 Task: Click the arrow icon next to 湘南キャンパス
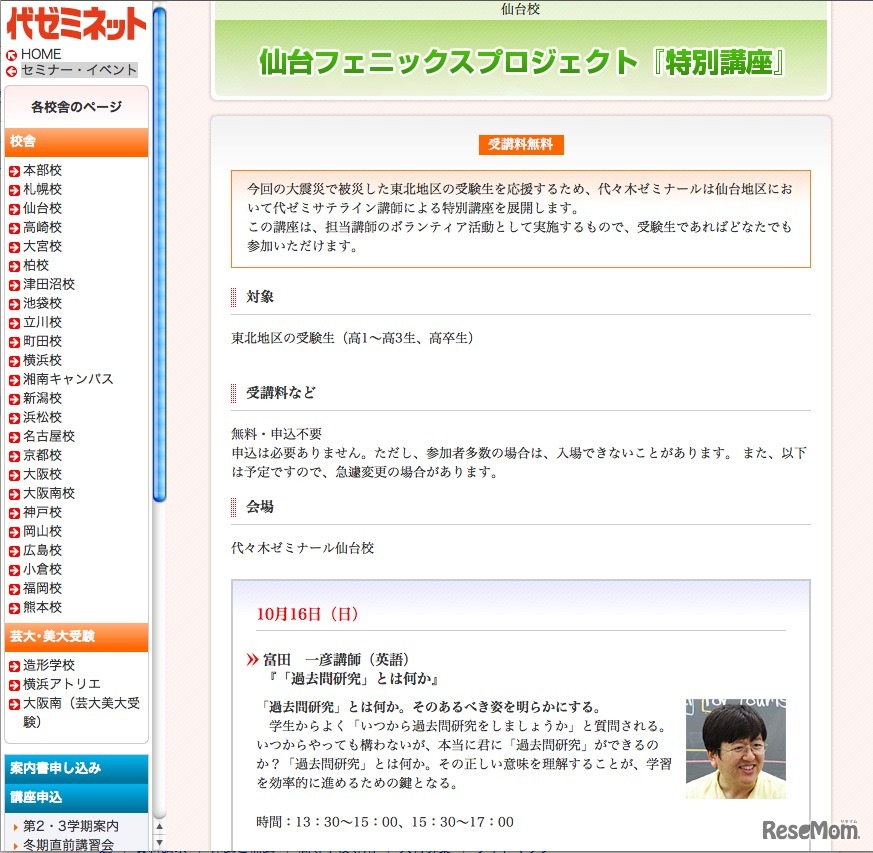coord(14,380)
